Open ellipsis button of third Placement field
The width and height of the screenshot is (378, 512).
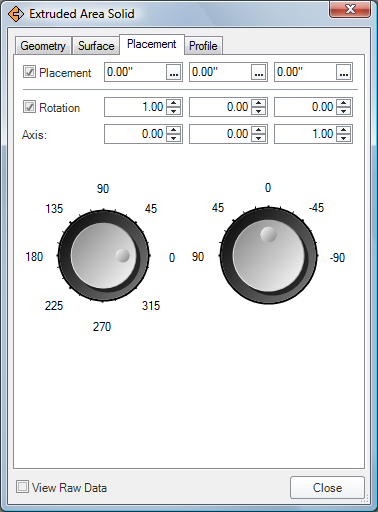344,72
